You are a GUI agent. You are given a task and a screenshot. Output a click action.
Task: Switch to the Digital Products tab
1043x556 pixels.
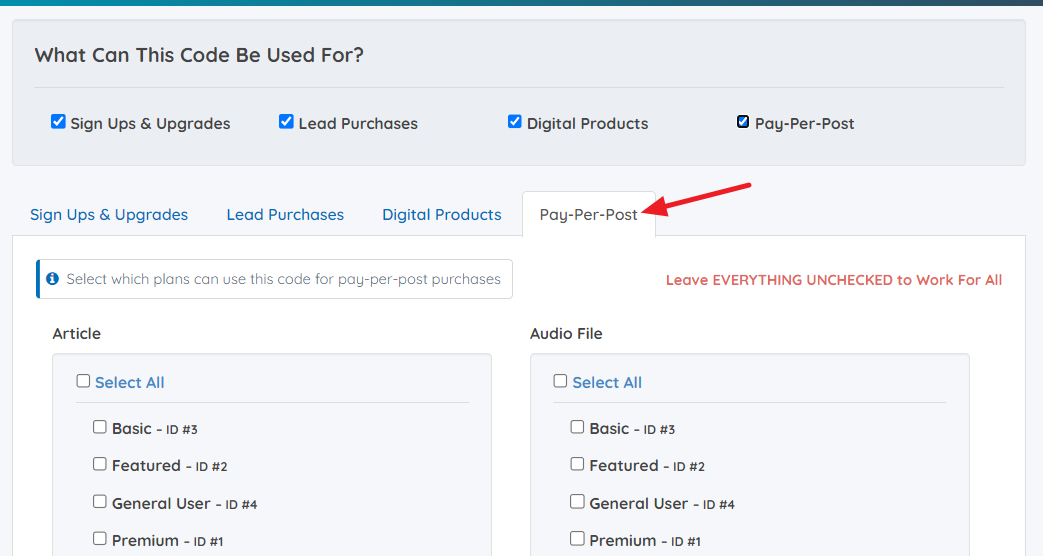[x=442, y=215]
